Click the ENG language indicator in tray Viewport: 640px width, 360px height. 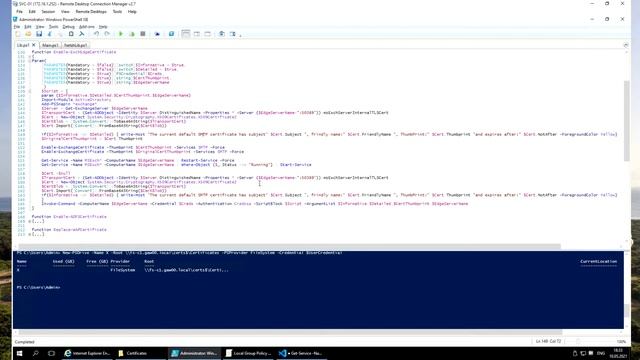(601, 353)
